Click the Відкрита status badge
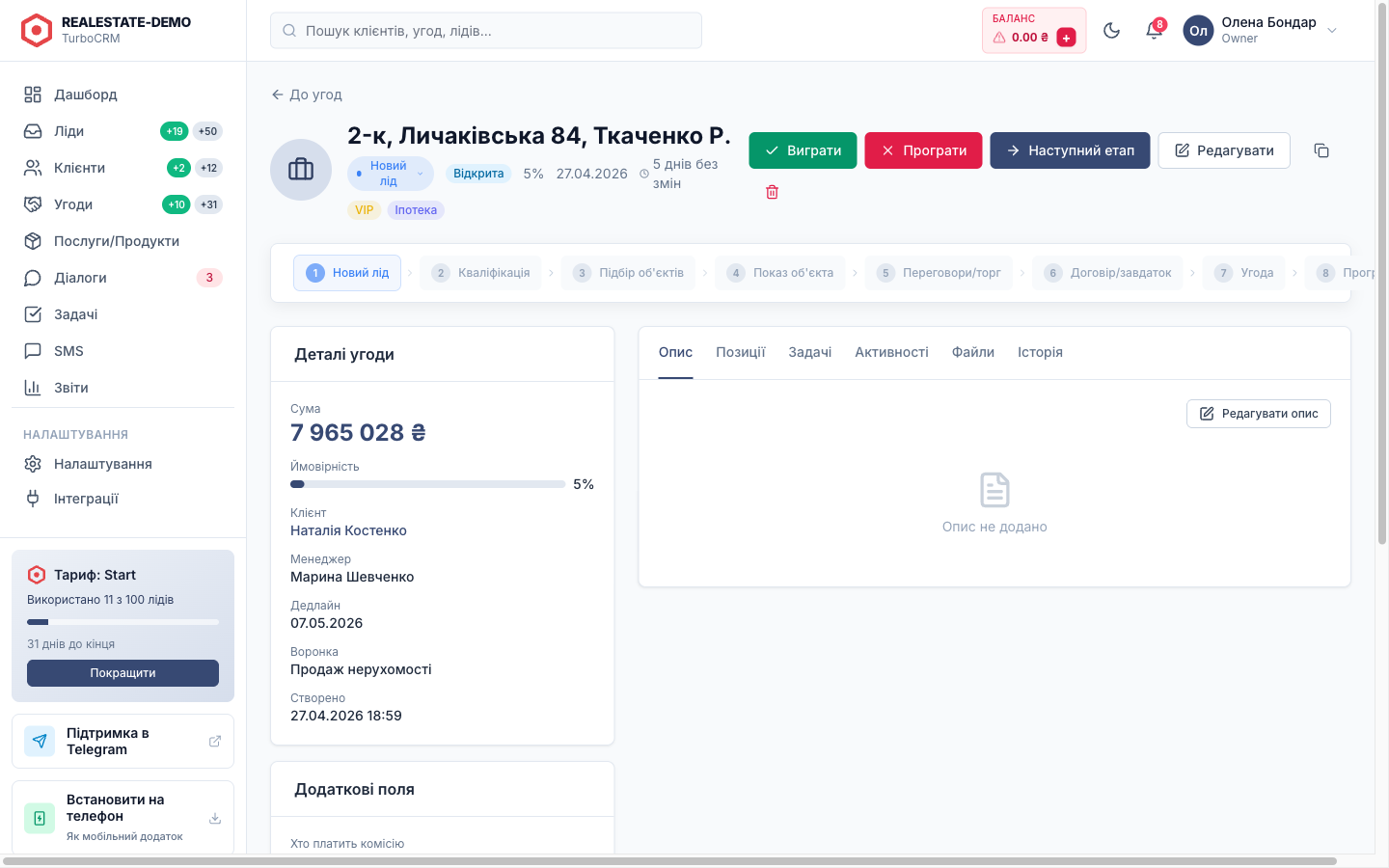1389x868 pixels. pos(478,174)
